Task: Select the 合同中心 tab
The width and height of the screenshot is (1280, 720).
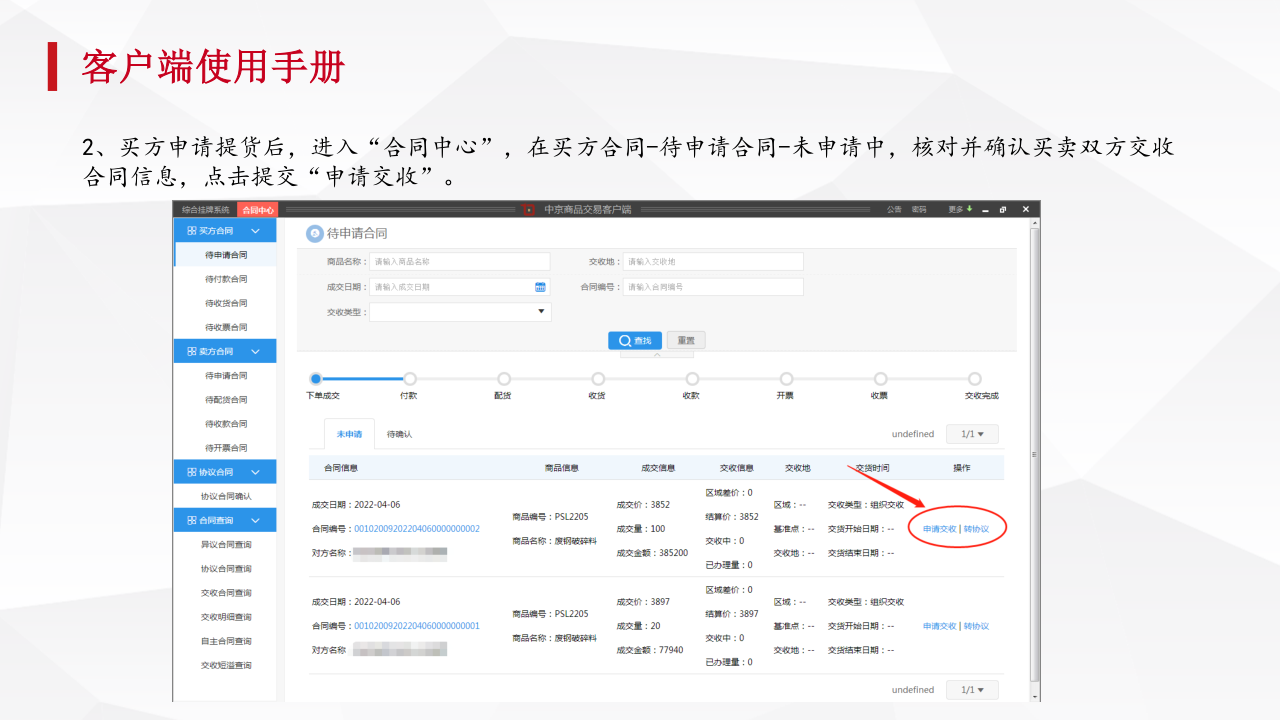Action: pos(258,210)
